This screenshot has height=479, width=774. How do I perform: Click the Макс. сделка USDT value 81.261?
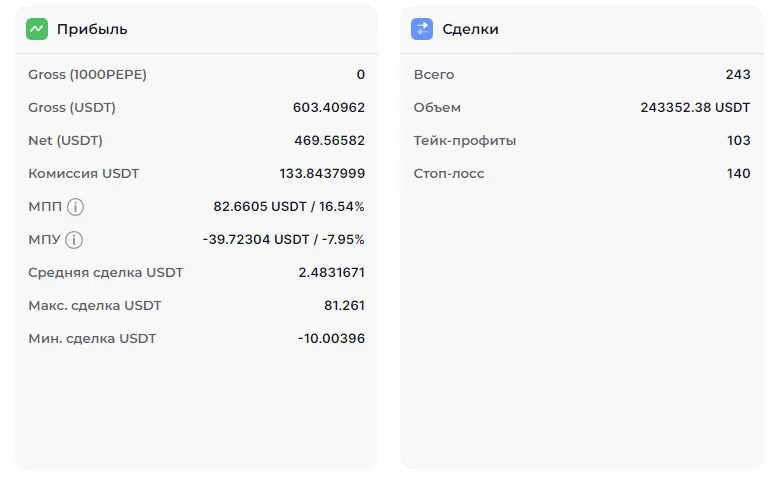(340, 305)
